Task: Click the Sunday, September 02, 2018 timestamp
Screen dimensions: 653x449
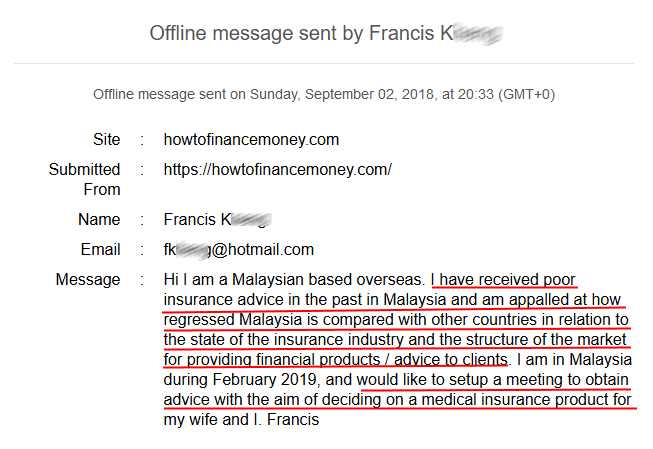Action: pos(331,94)
